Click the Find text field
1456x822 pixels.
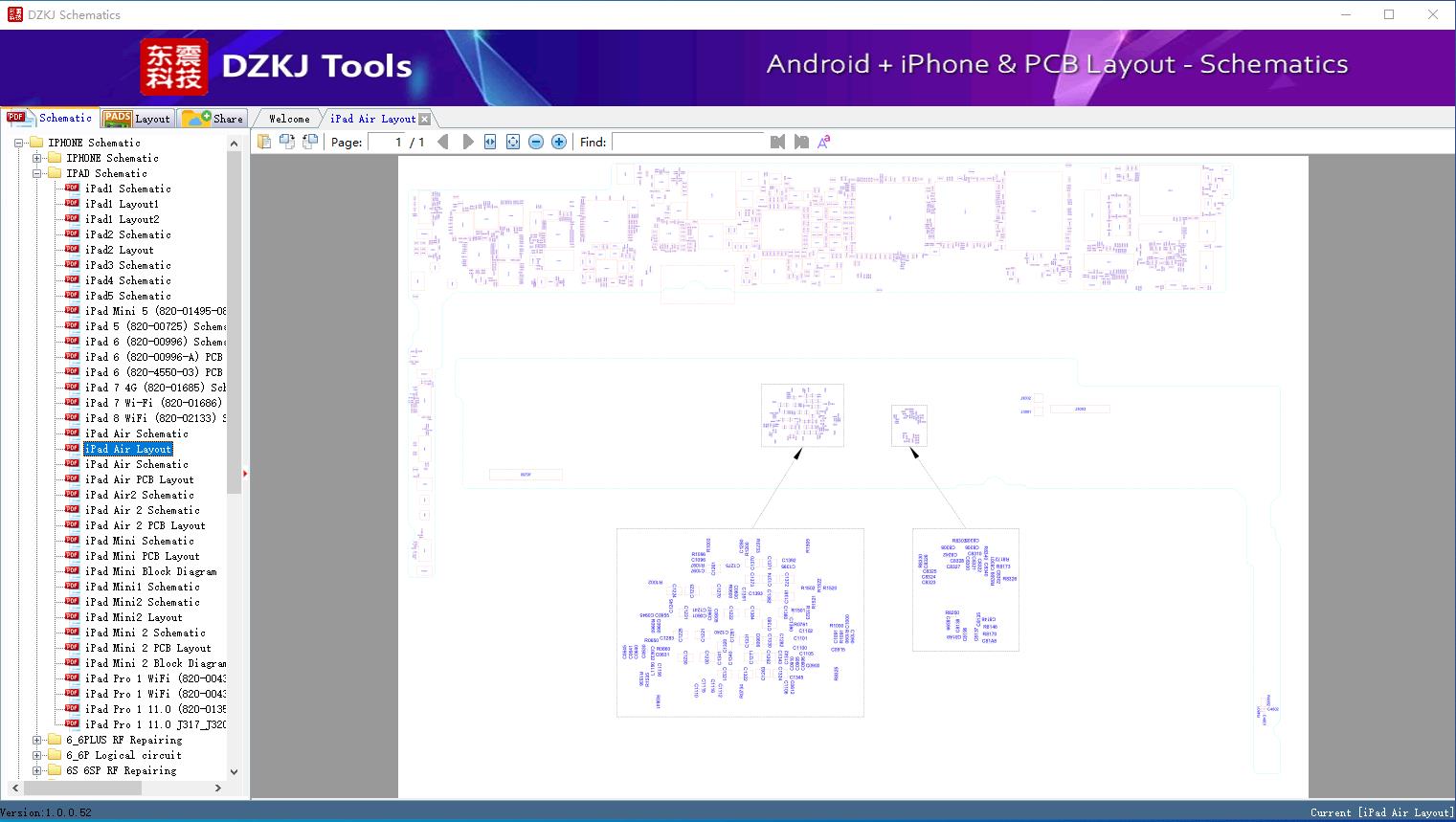688,142
